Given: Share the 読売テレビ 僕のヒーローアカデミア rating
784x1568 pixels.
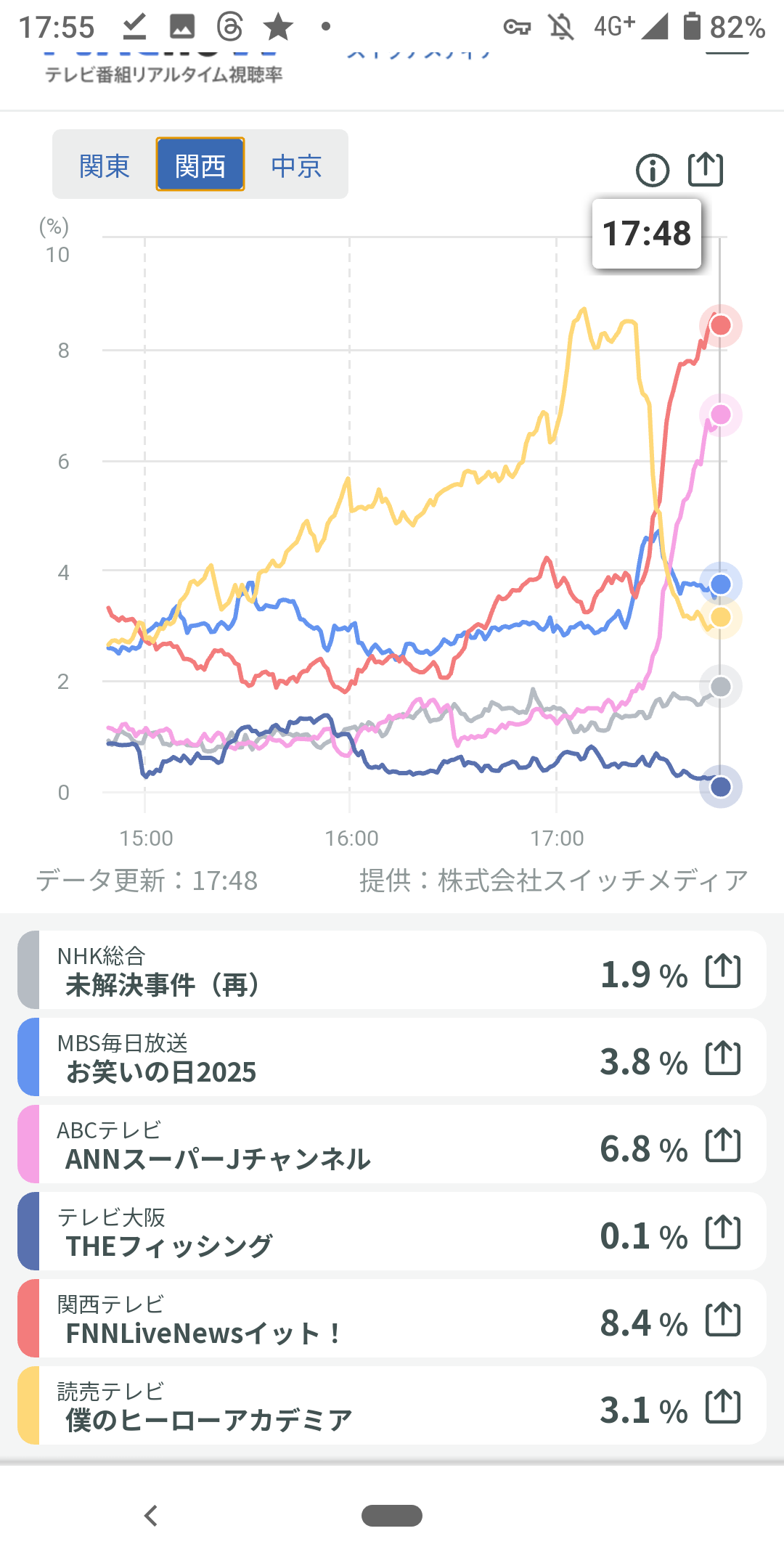Looking at the screenshot, I should click(723, 1407).
